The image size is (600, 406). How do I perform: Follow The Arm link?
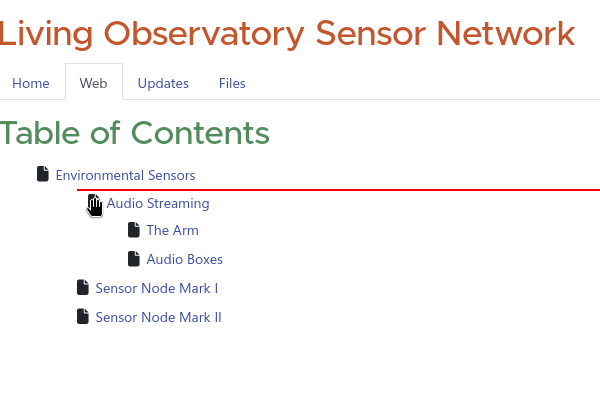pyautogui.click(x=172, y=230)
